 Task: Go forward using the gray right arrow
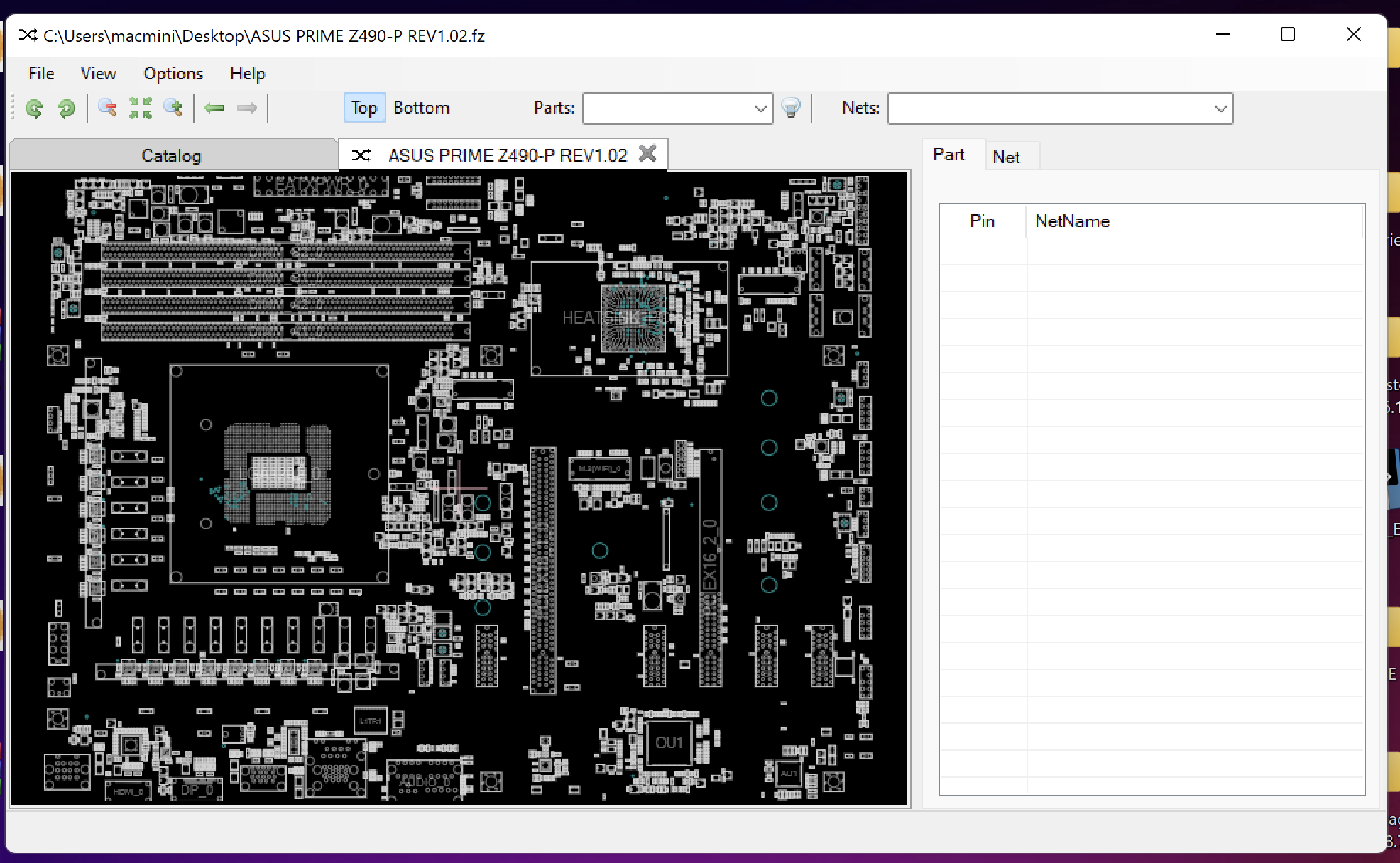pos(246,108)
